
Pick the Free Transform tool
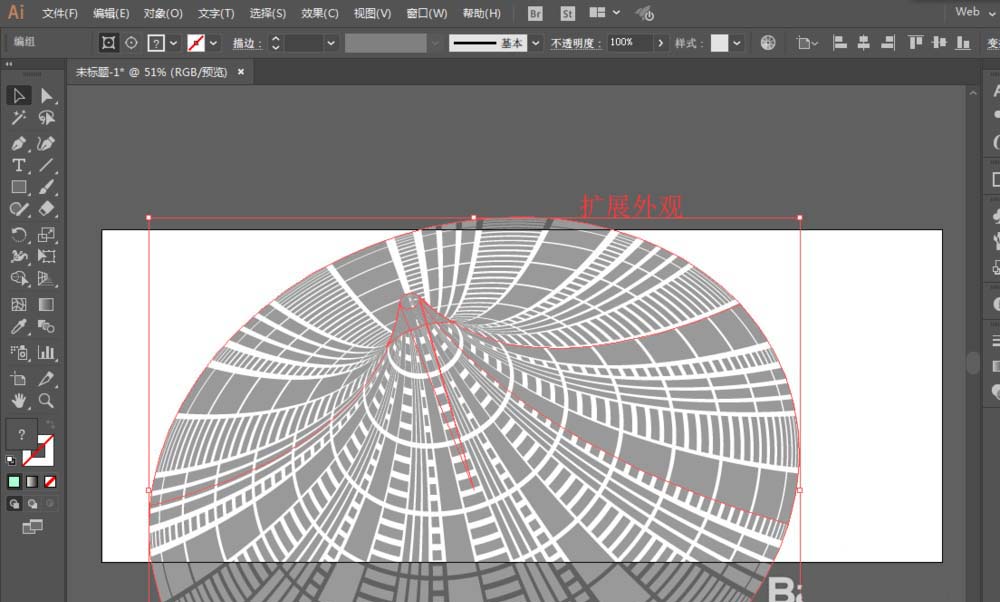(47, 256)
